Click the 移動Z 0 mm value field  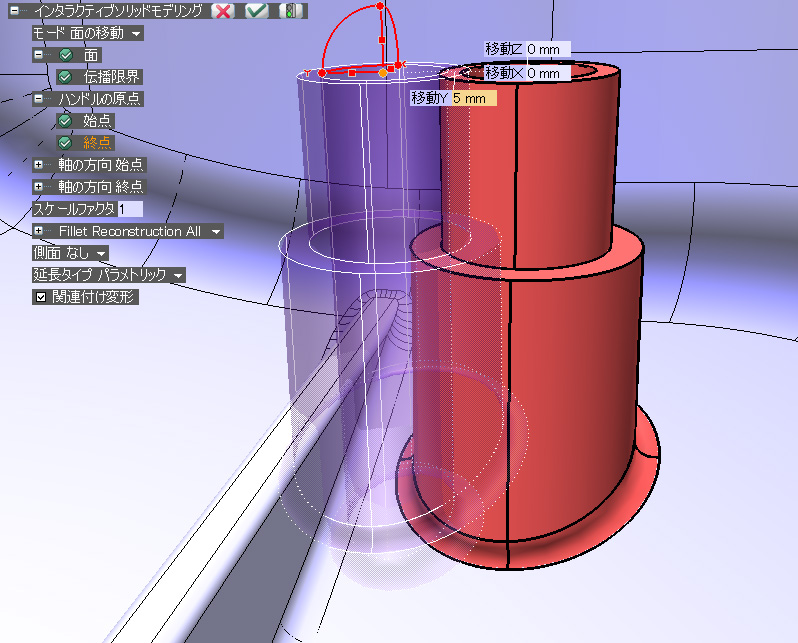[547, 49]
